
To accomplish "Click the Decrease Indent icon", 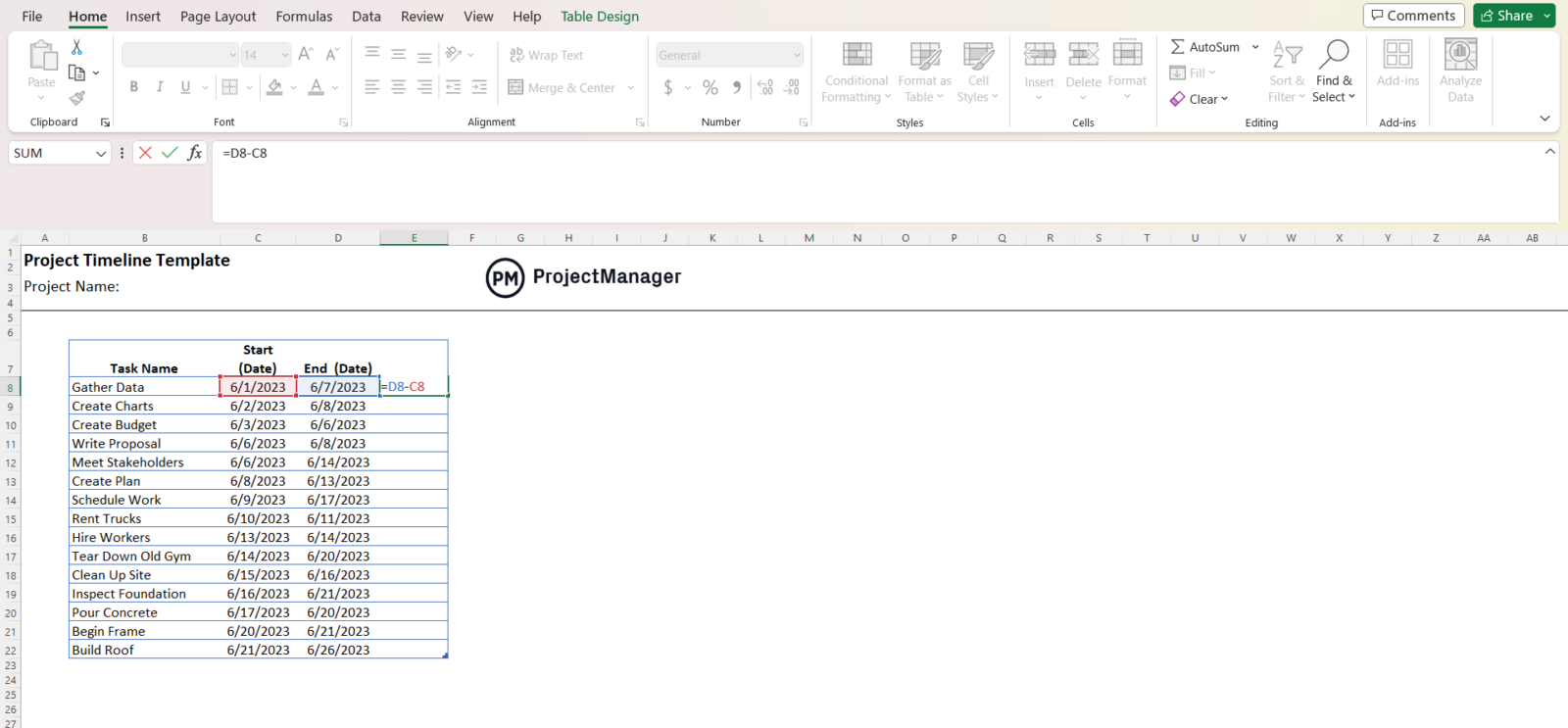I will (453, 87).
